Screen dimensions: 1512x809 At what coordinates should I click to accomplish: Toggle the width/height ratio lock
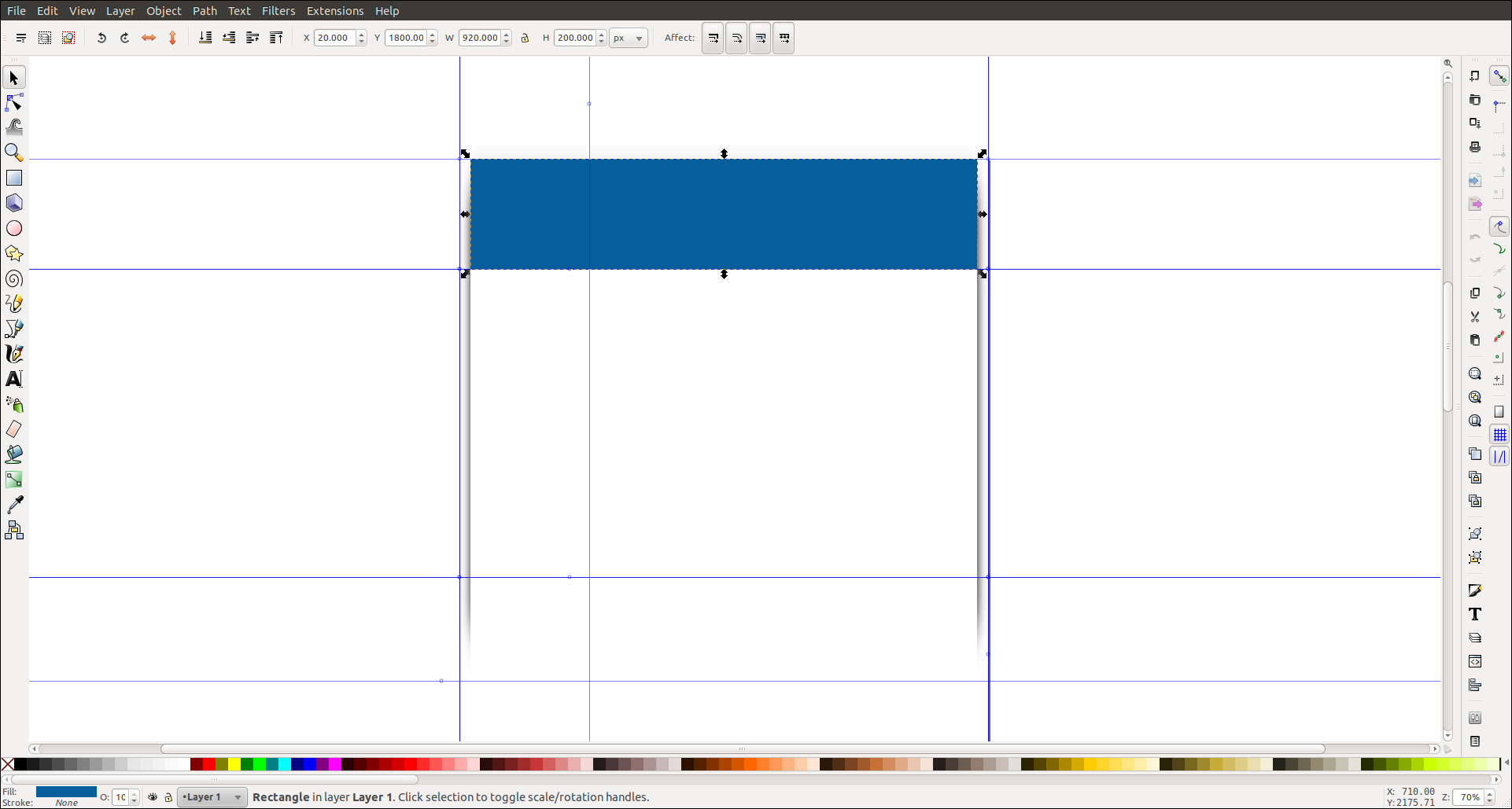525,38
